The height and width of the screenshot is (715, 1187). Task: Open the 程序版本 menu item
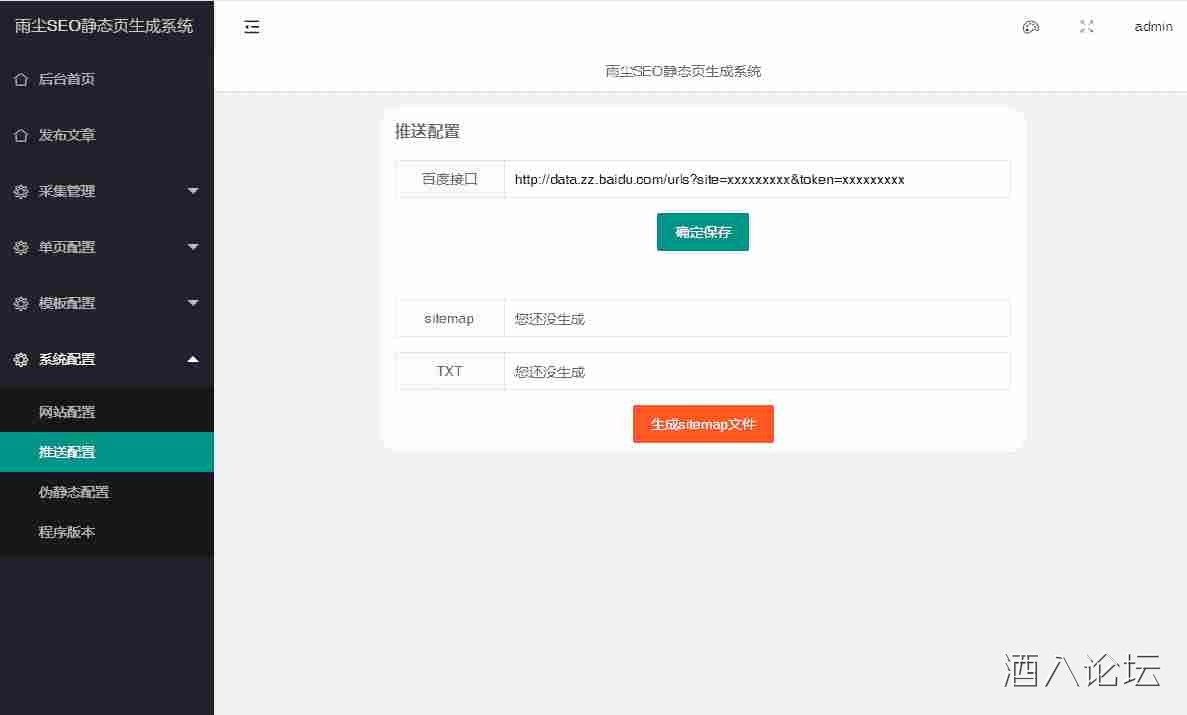[67, 532]
